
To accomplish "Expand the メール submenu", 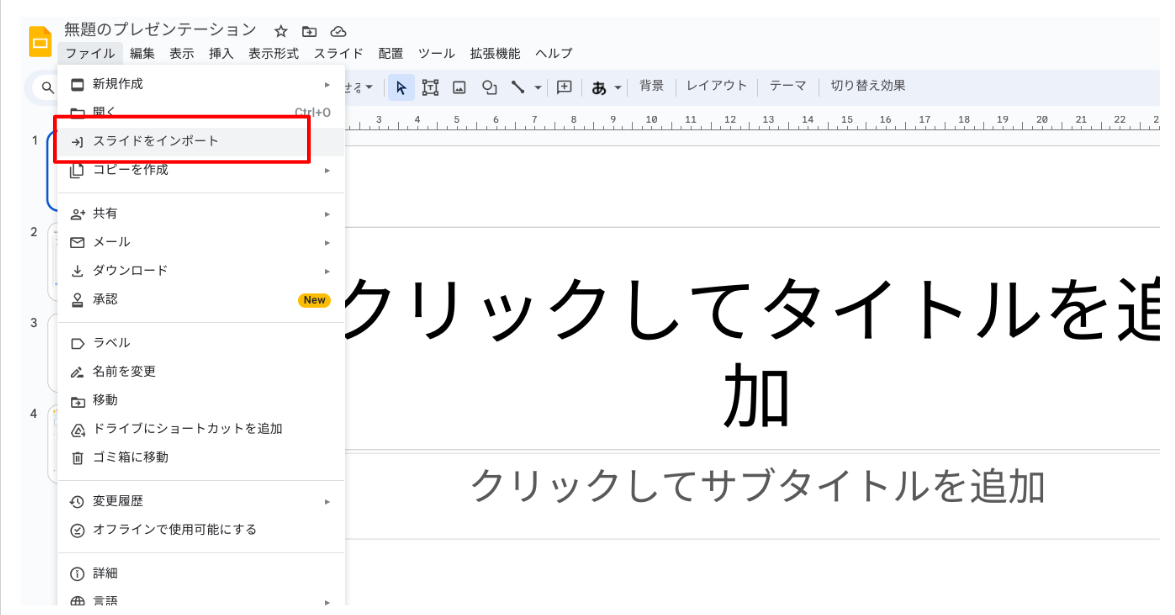I will pyautogui.click(x=201, y=242).
